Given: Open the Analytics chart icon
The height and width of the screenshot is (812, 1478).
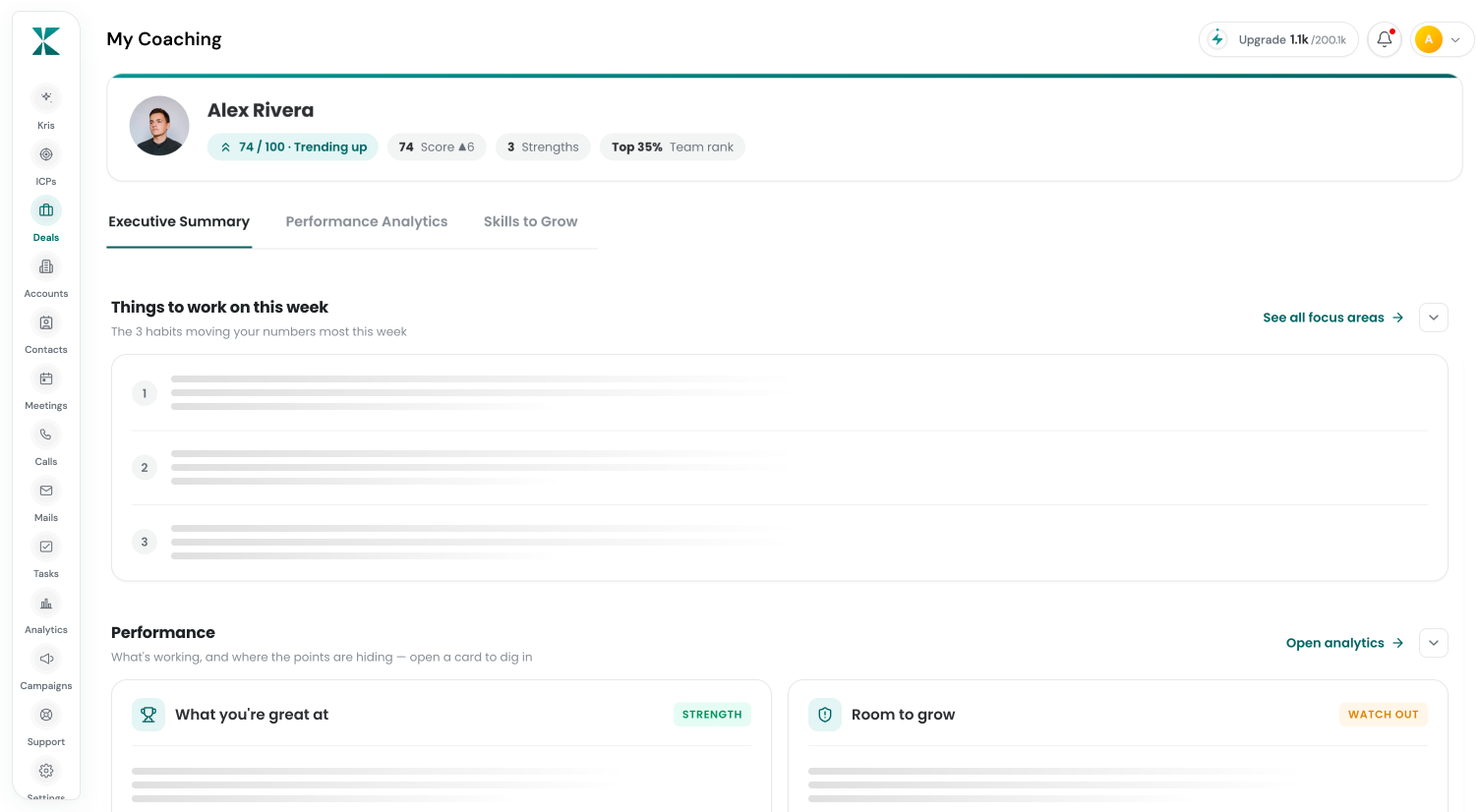Looking at the screenshot, I should point(46,603).
